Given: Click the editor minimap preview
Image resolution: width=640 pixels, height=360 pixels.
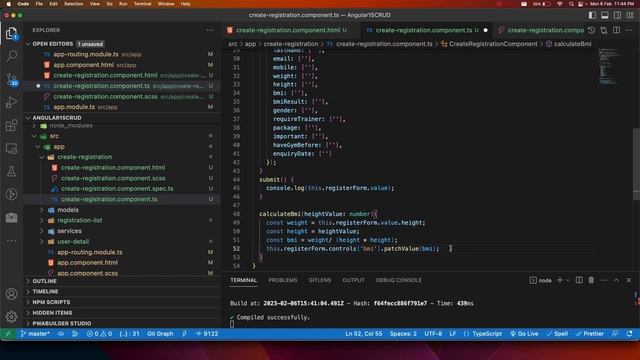Looking at the screenshot, I should click(x=609, y=67).
